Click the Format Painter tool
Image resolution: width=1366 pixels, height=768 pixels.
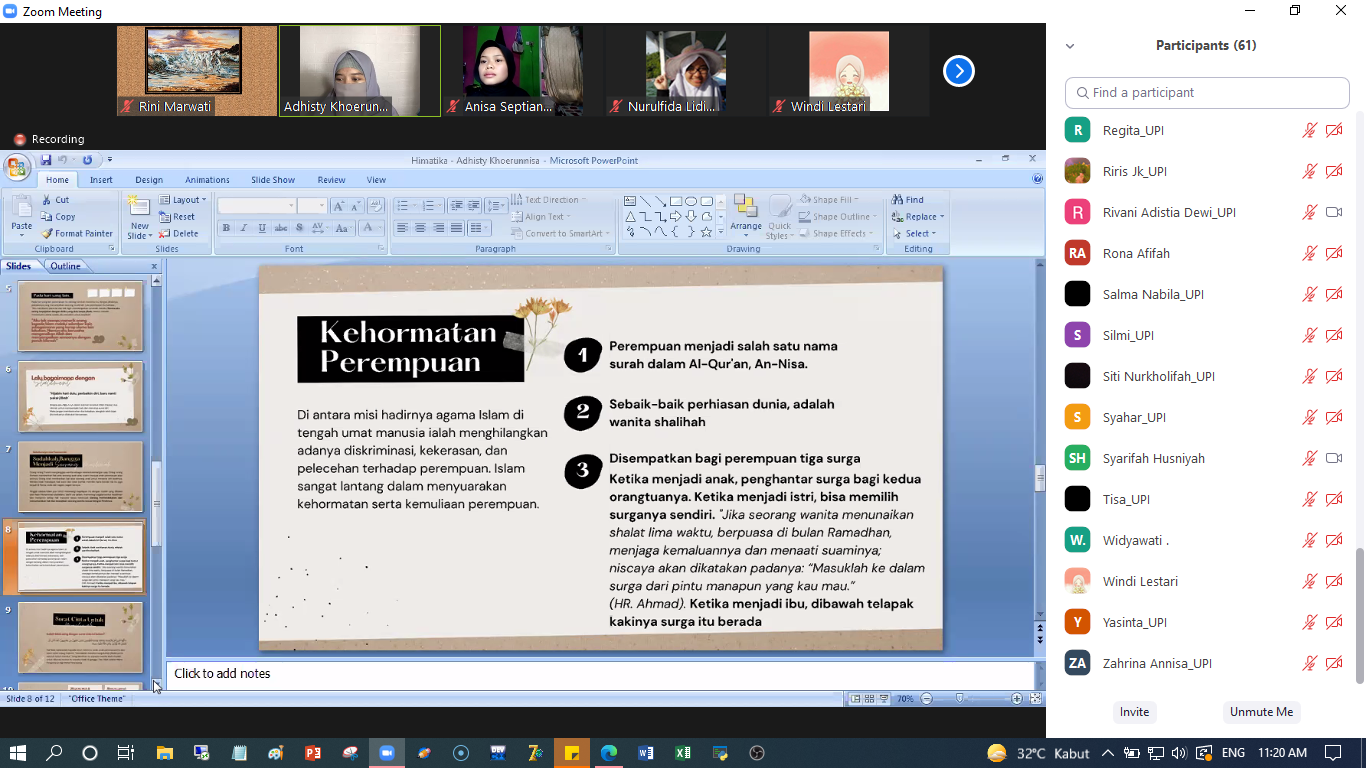point(78,233)
